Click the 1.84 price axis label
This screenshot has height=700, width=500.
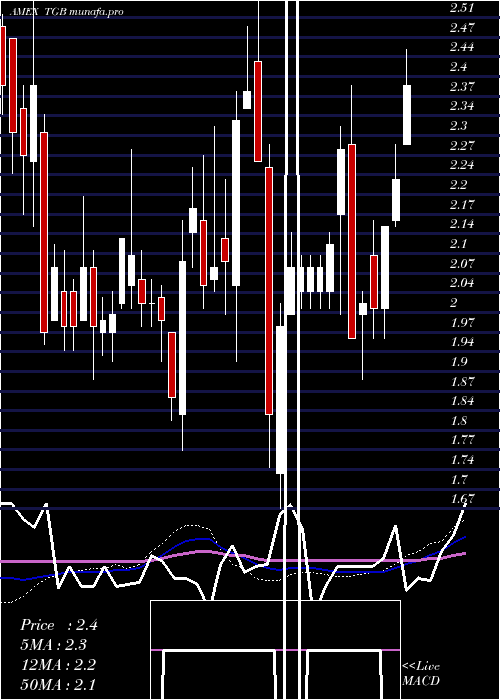pos(462,401)
